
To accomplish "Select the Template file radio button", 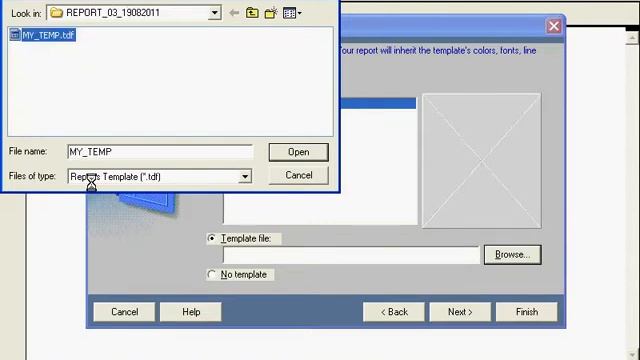I will coord(211,238).
